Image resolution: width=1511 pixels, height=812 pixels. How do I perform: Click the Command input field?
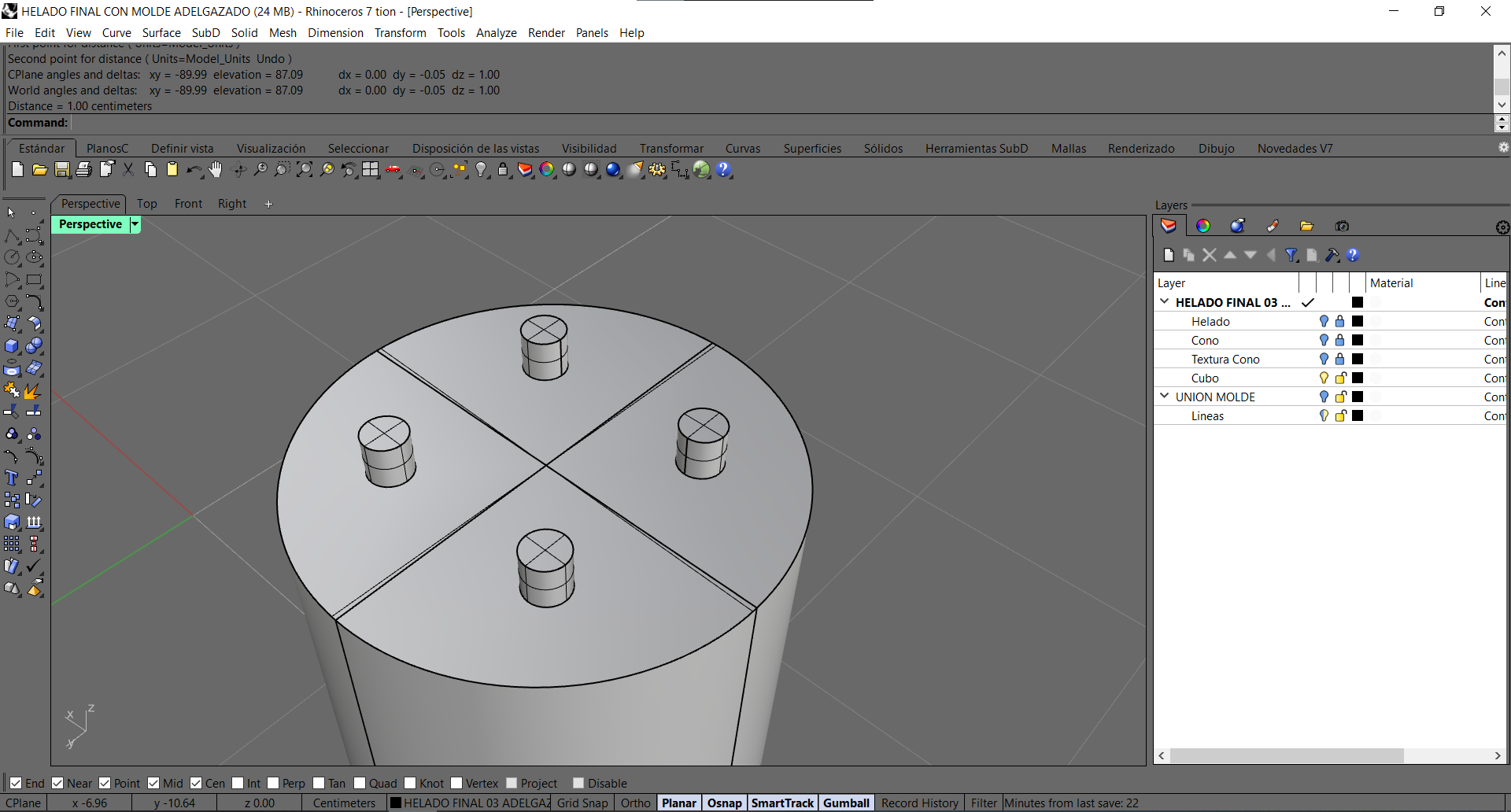[x=781, y=123]
